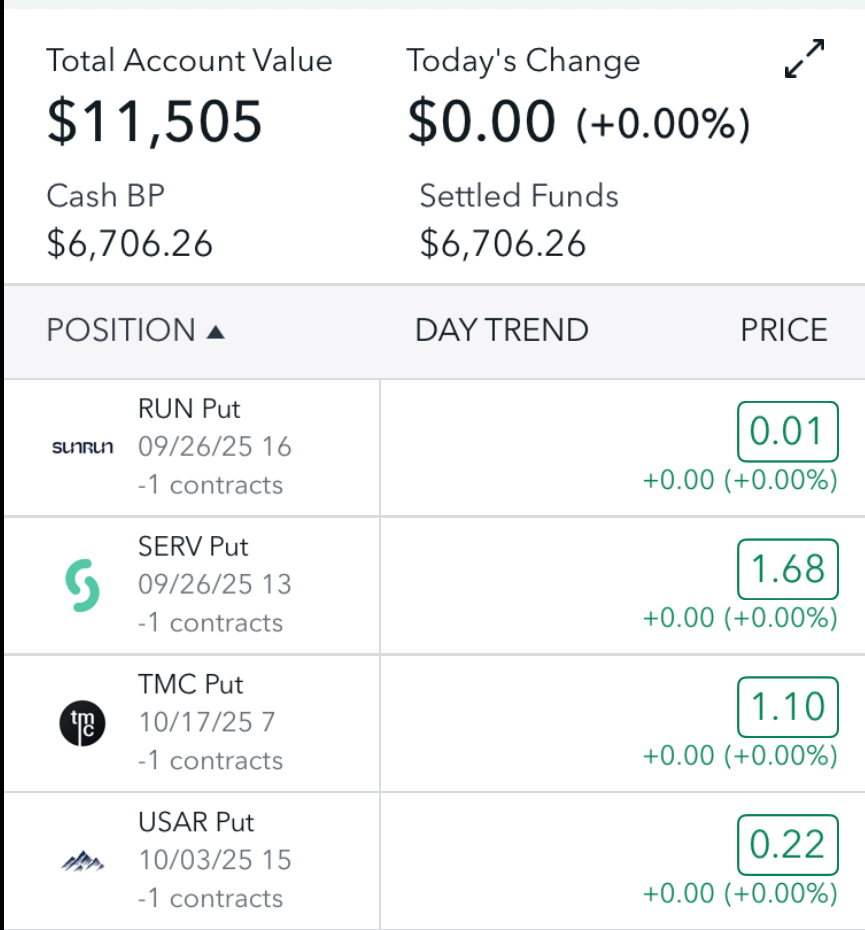
Task: Click the Sunrun company logo
Action: (82, 447)
